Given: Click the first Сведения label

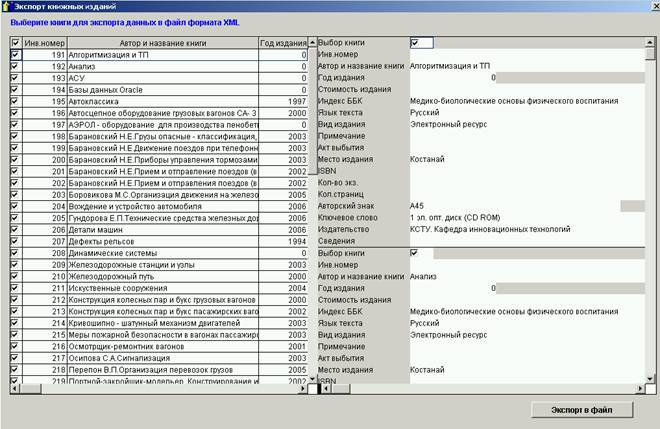Looking at the screenshot, I should (336, 241).
